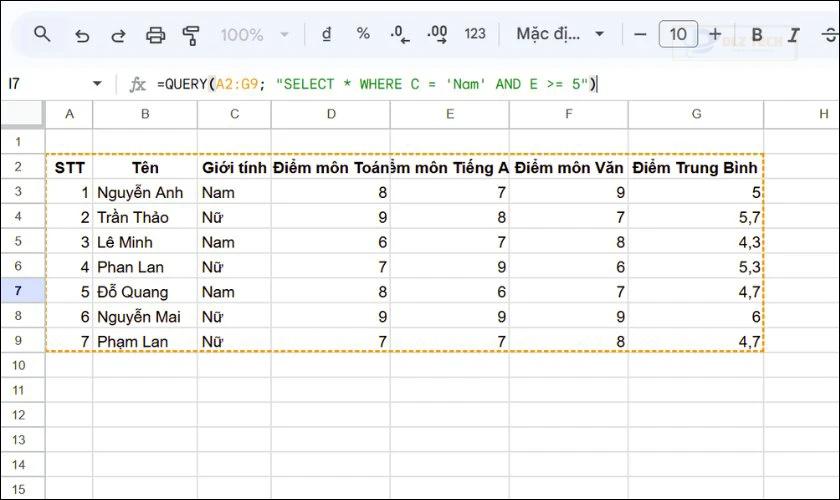The image size is (840, 500).
Task: Click the print icon
Action: click(155, 35)
